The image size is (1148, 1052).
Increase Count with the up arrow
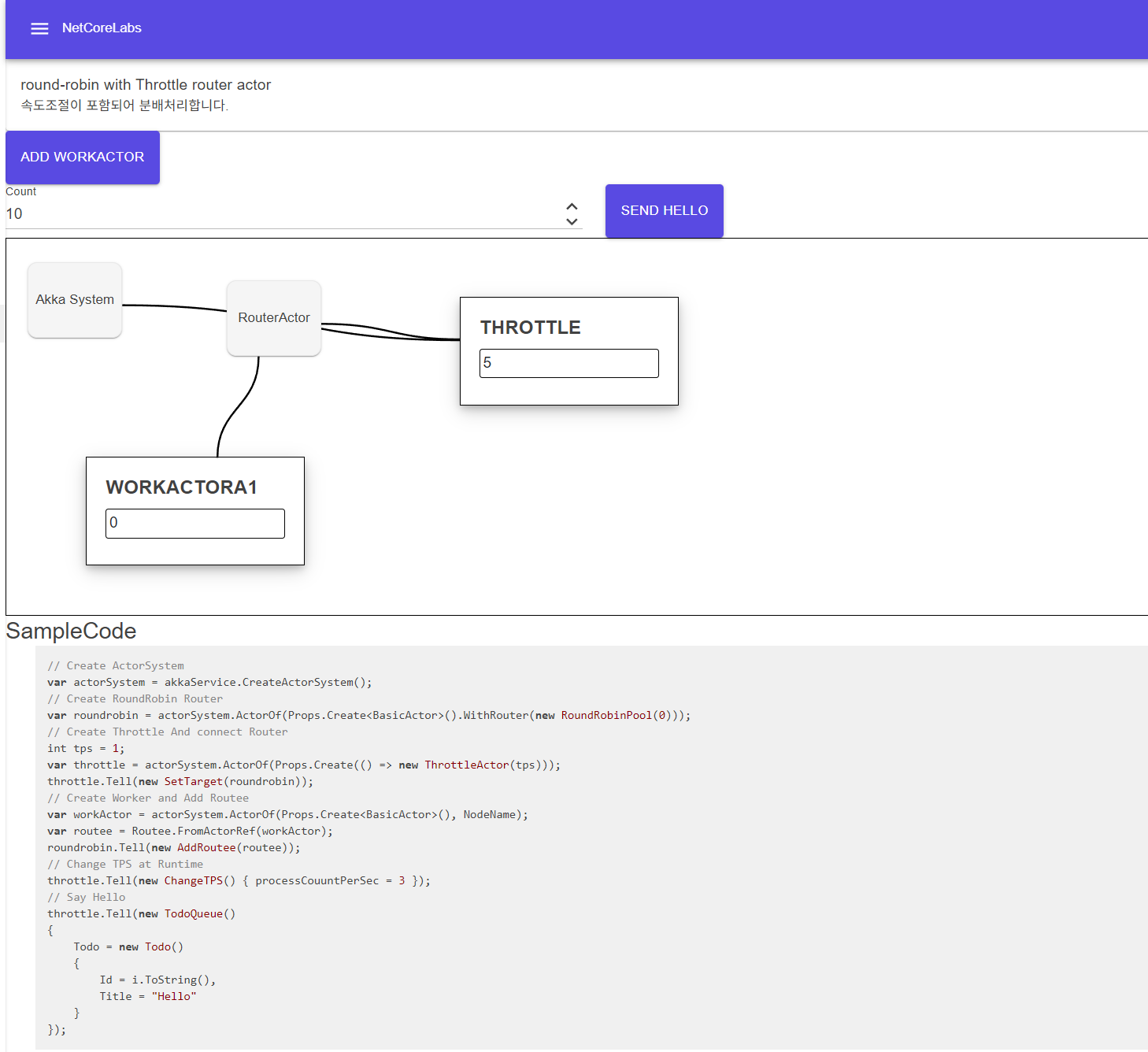pos(572,206)
